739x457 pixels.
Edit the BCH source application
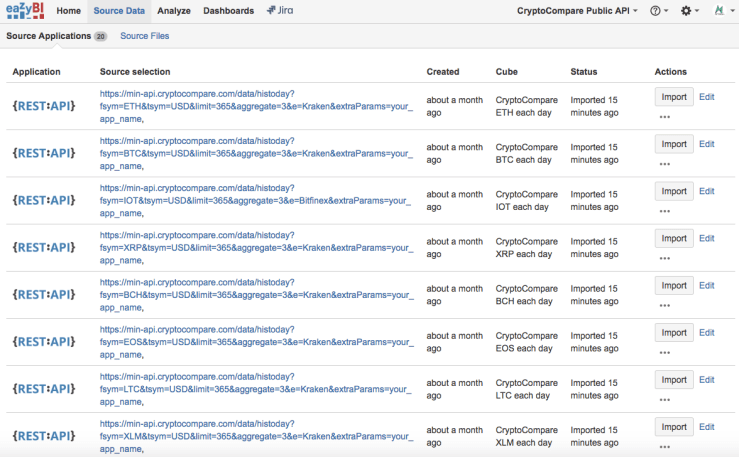pyautogui.click(x=706, y=285)
